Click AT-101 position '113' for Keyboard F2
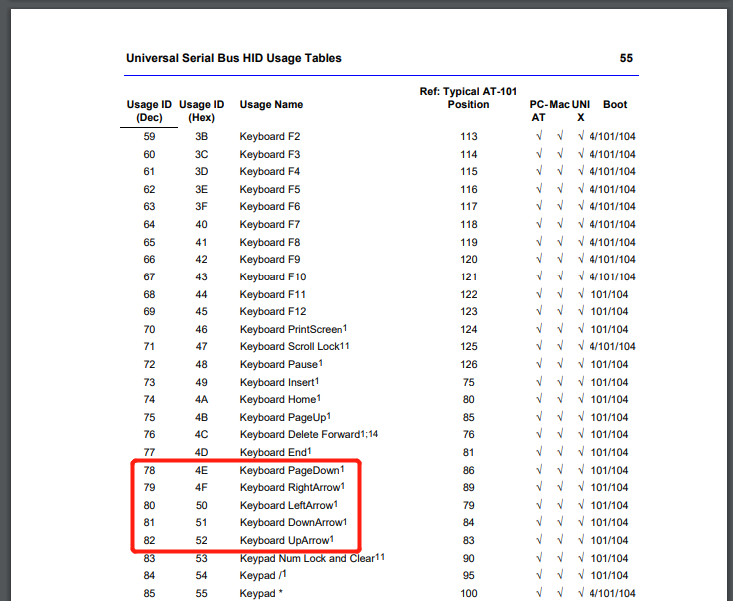 (x=468, y=136)
